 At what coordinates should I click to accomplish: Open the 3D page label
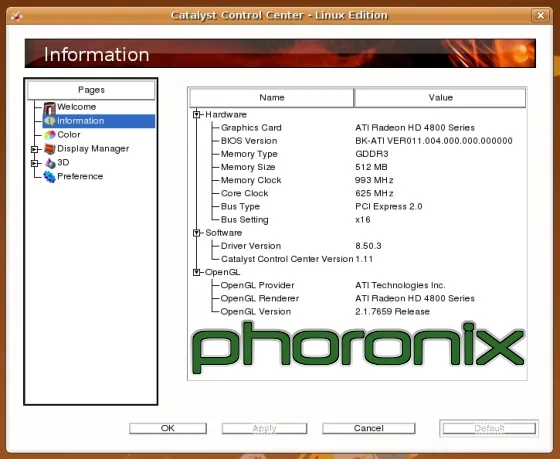63,163
